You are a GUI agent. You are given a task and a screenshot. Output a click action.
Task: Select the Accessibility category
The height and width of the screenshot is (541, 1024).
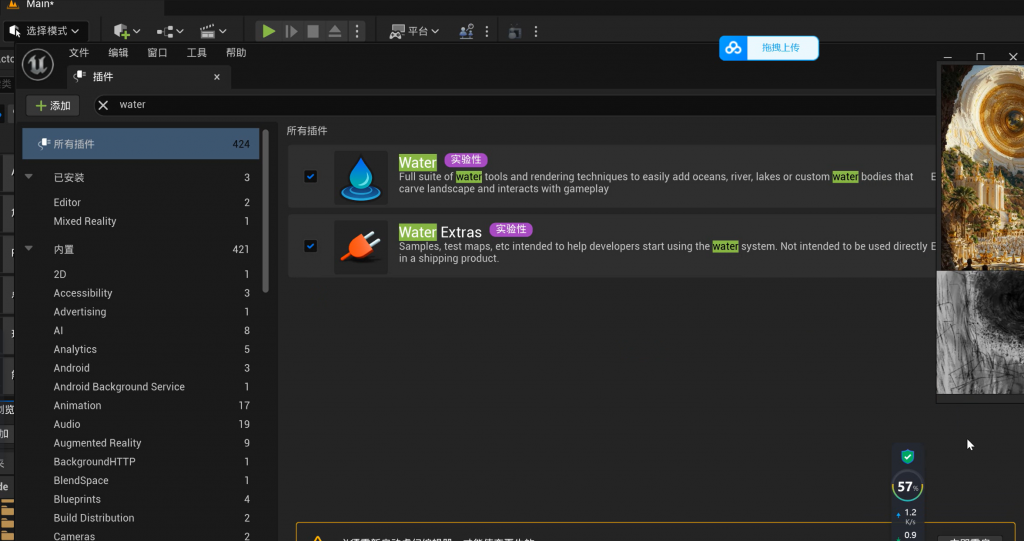pos(140,293)
